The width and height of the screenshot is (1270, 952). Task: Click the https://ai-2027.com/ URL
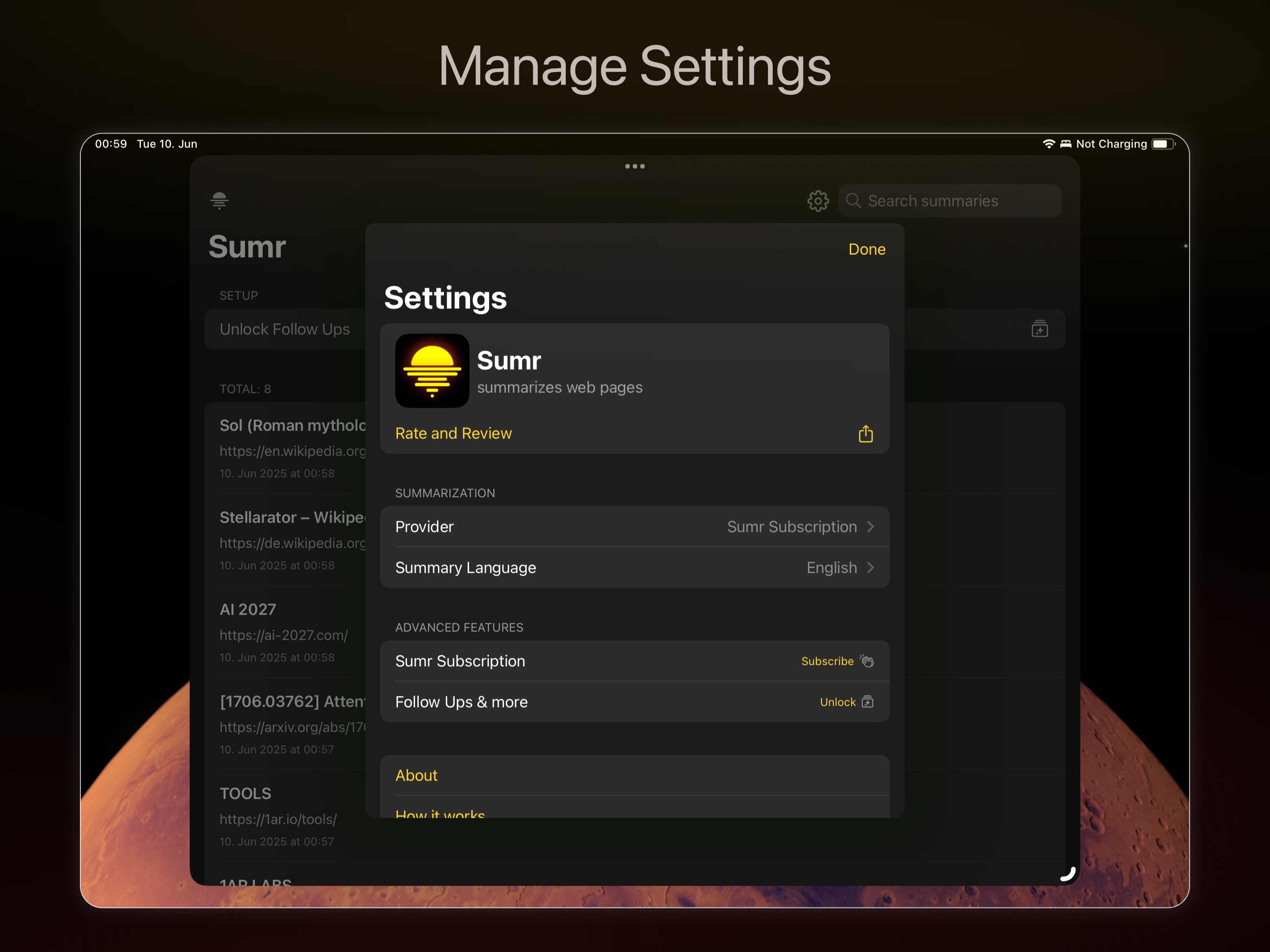284,635
